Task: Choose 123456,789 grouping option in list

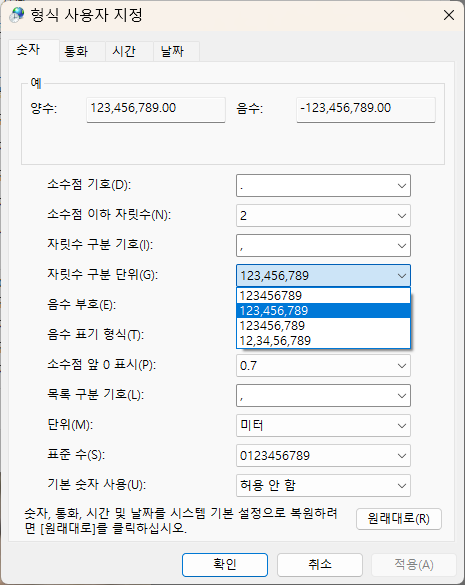Action: [x=323, y=325]
